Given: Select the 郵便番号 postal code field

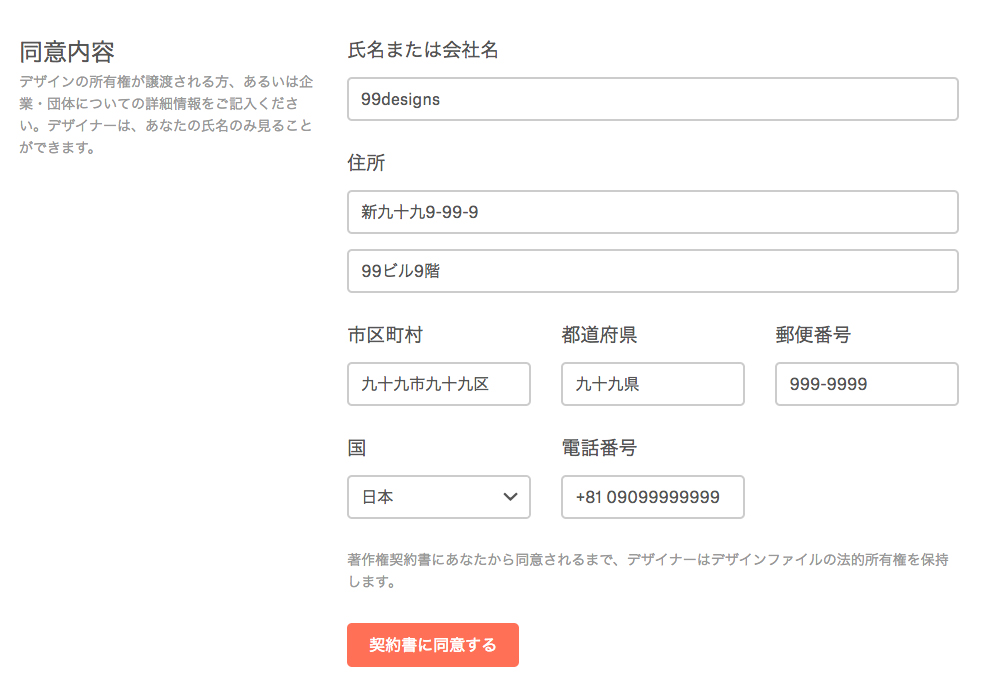Looking at the screenshot, I should [866, 384].
